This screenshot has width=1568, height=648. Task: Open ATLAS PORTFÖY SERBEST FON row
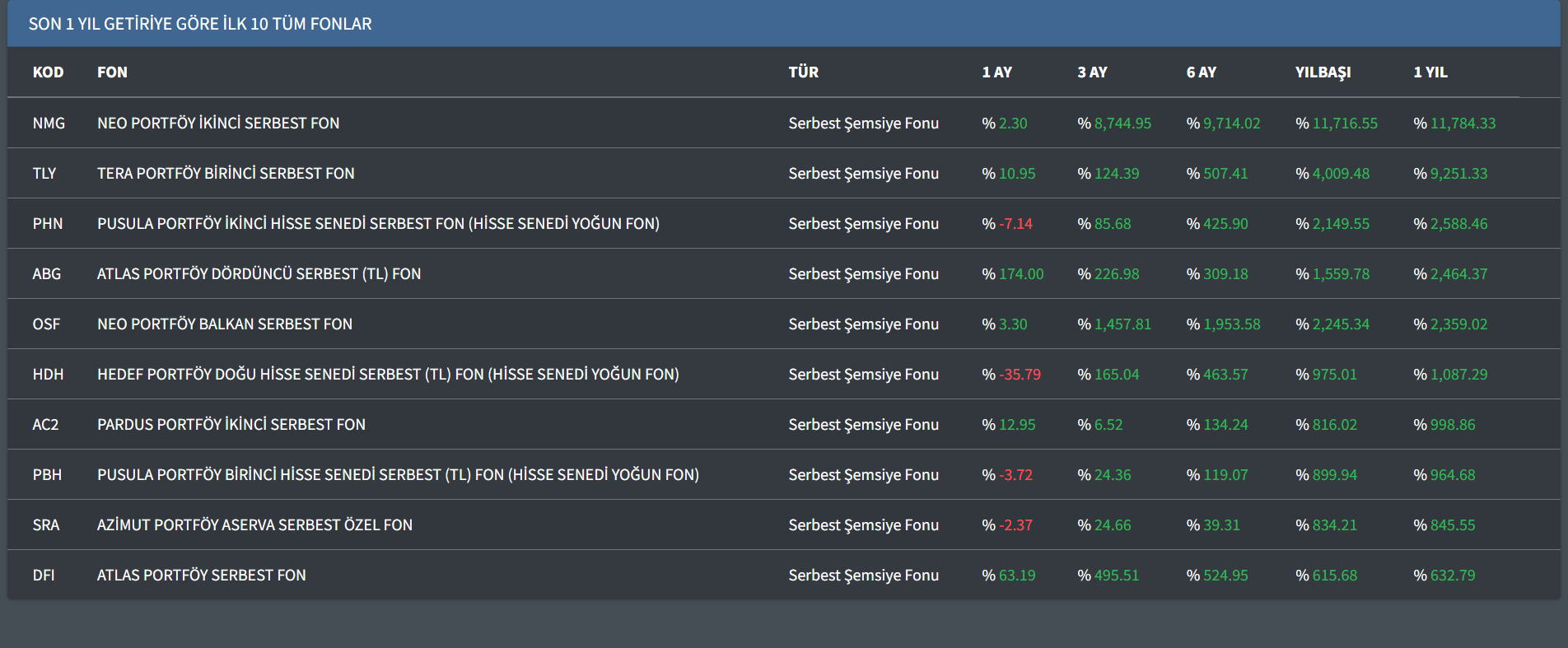(202, 576)
